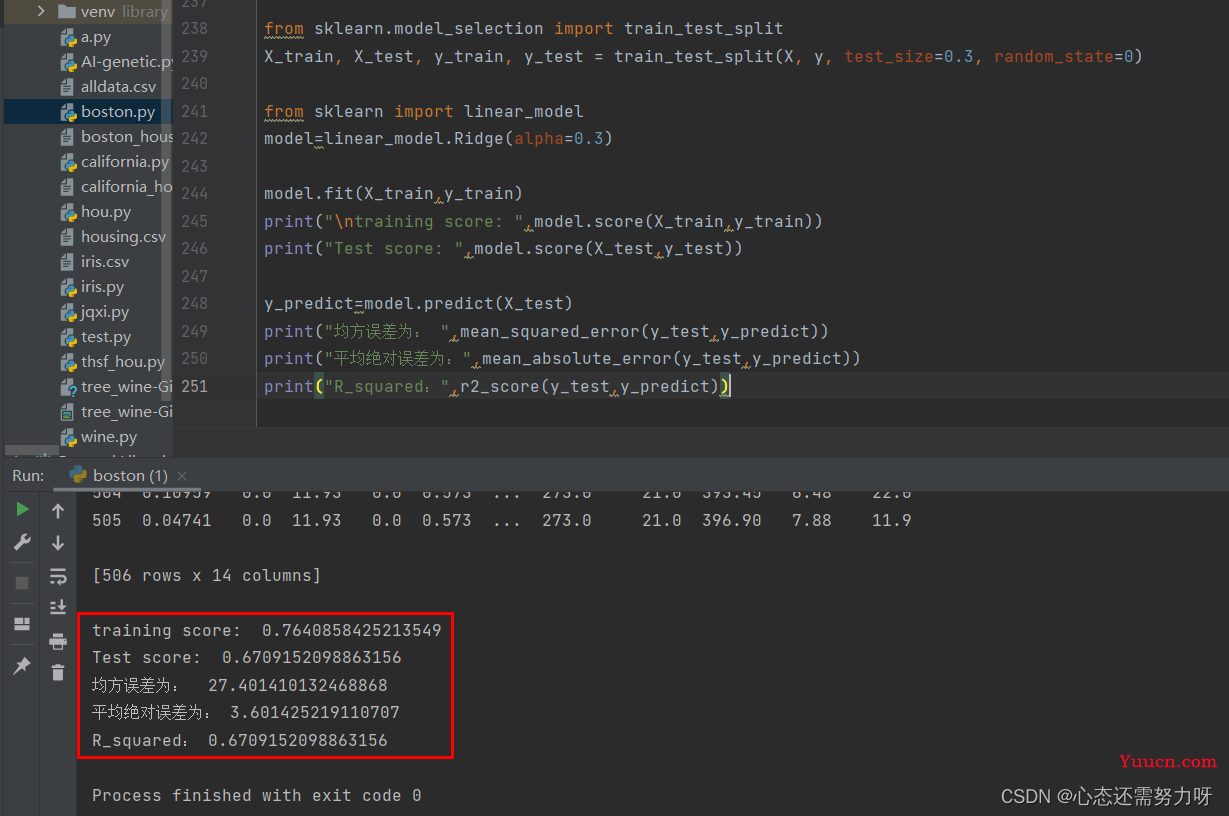Place the cursor on the r2_score print line

coord(498,386)
